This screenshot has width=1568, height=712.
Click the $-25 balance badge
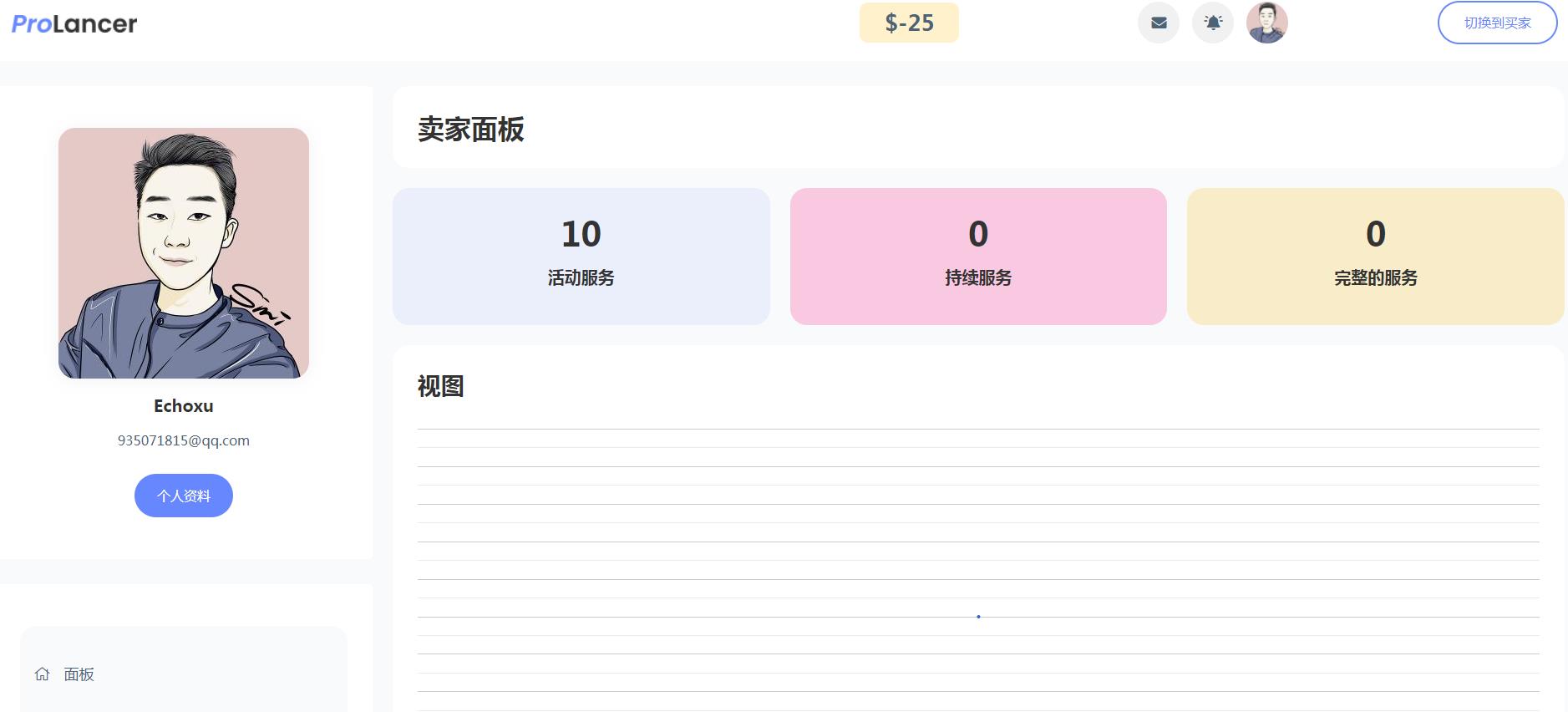point(909,23)
